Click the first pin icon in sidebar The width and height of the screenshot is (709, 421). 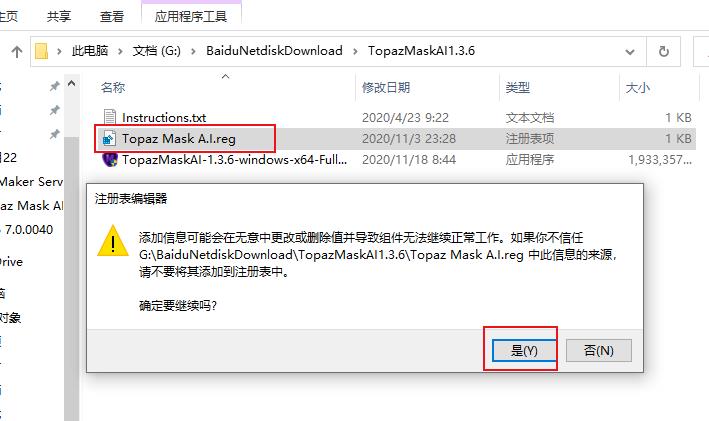55,85
